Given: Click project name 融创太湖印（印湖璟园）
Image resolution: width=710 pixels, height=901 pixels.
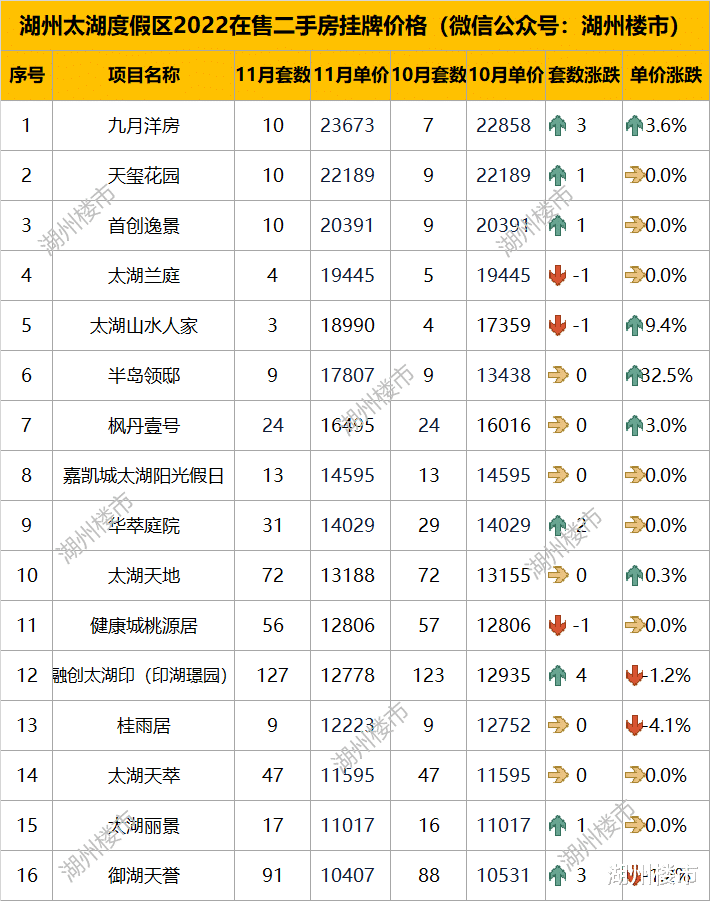Looking at the screenshot, I should pos(143,675).
